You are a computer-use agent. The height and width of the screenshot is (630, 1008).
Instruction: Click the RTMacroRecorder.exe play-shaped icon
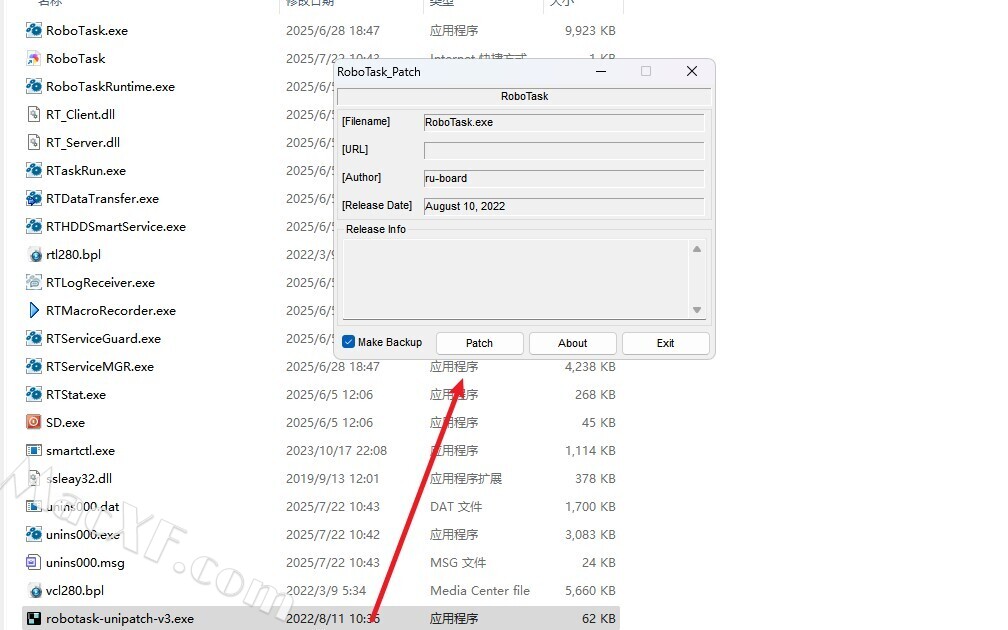[x=33, y=310]
